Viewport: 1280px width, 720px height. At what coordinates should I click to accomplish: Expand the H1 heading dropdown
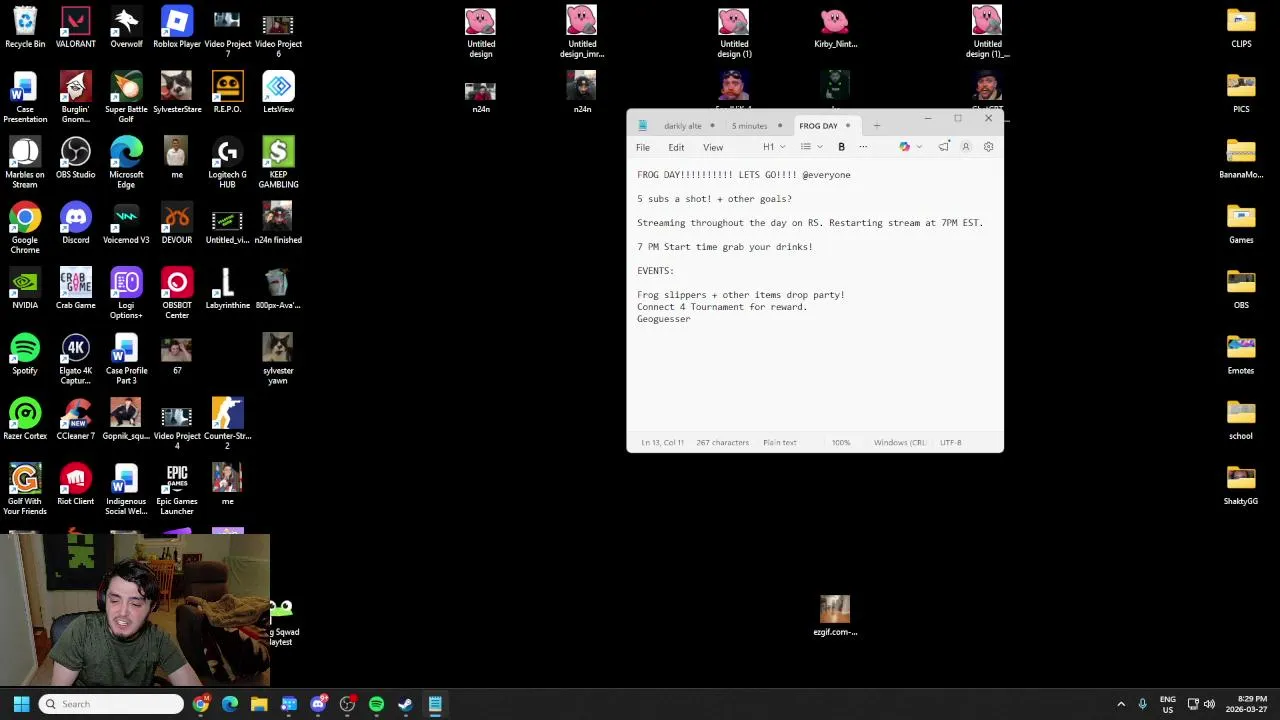(x=774, y=147)
